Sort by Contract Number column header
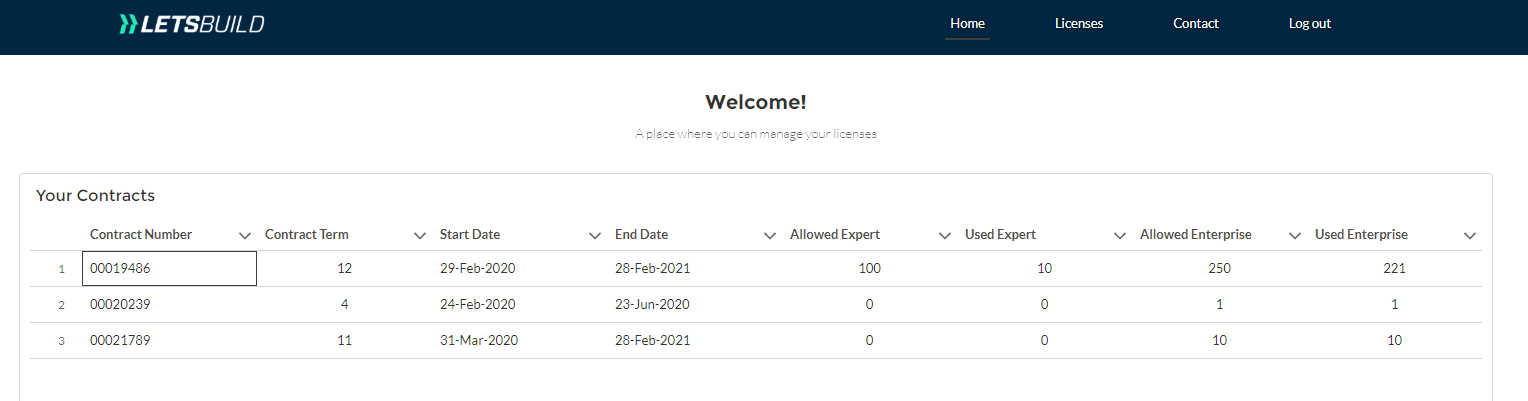 141,235
